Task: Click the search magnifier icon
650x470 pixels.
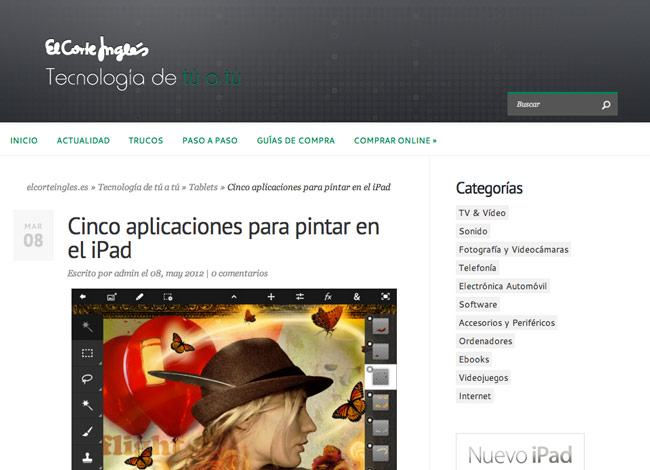Action: coord(605,105)
